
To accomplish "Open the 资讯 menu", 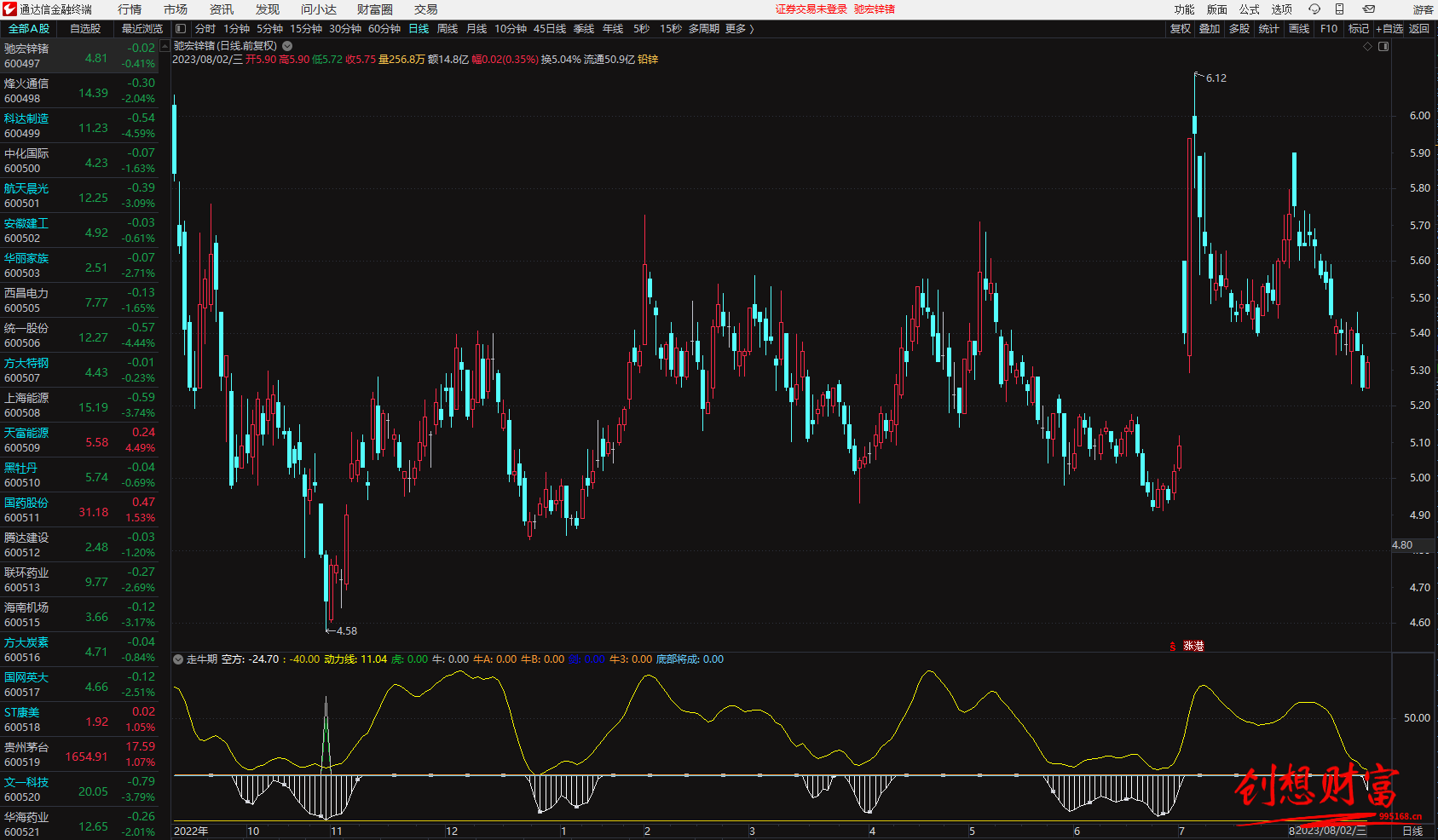I will 222,9.
